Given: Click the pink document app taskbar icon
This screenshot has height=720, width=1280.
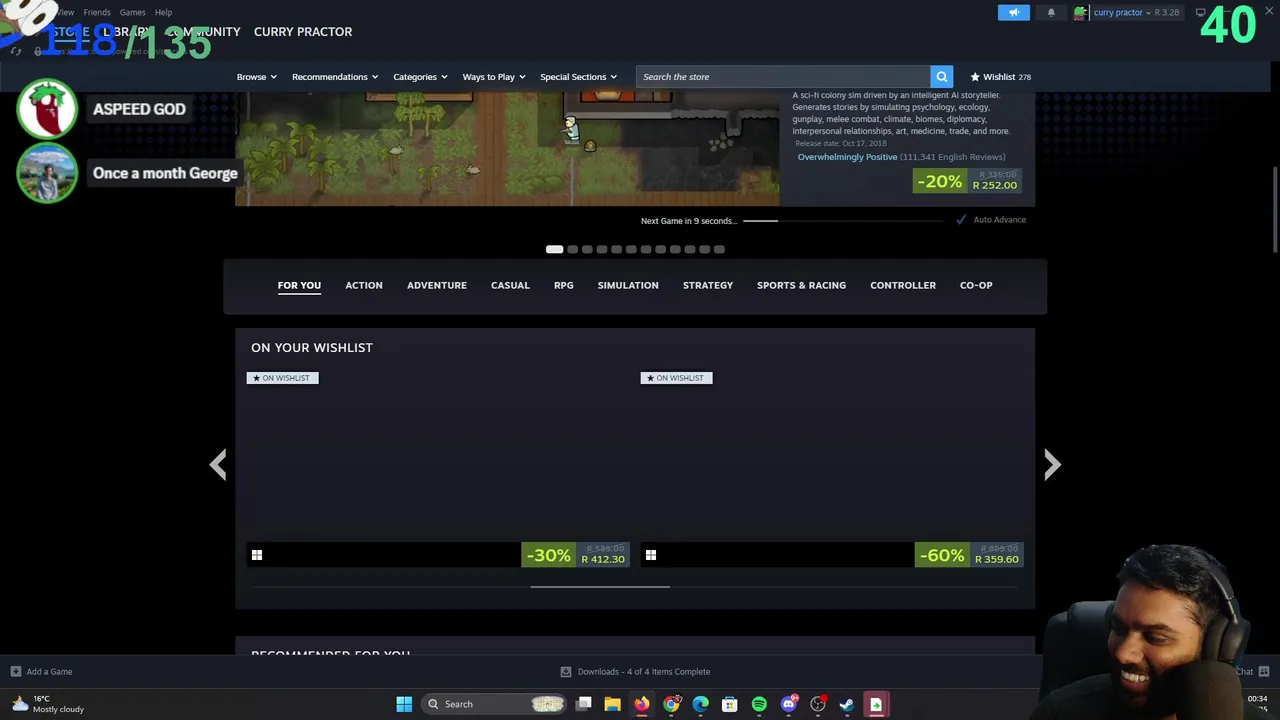Looking at the screenshot, I should (876, 704).
